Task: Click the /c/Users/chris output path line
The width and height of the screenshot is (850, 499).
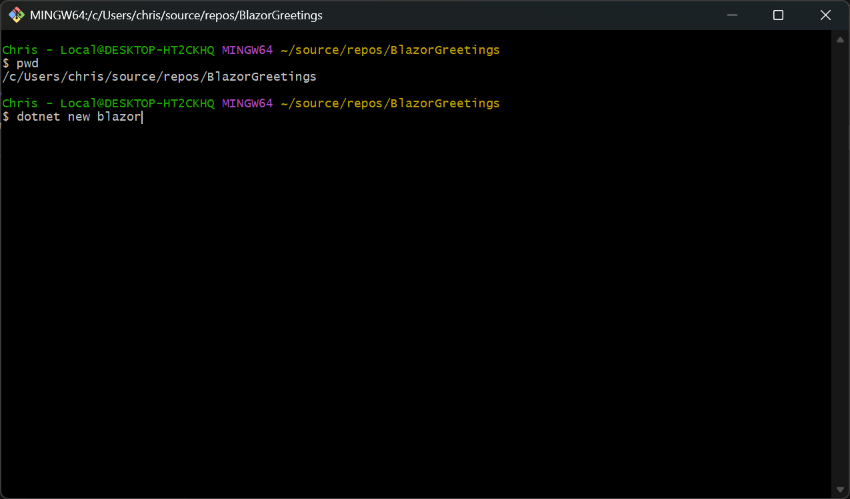Action: (159, 77)
